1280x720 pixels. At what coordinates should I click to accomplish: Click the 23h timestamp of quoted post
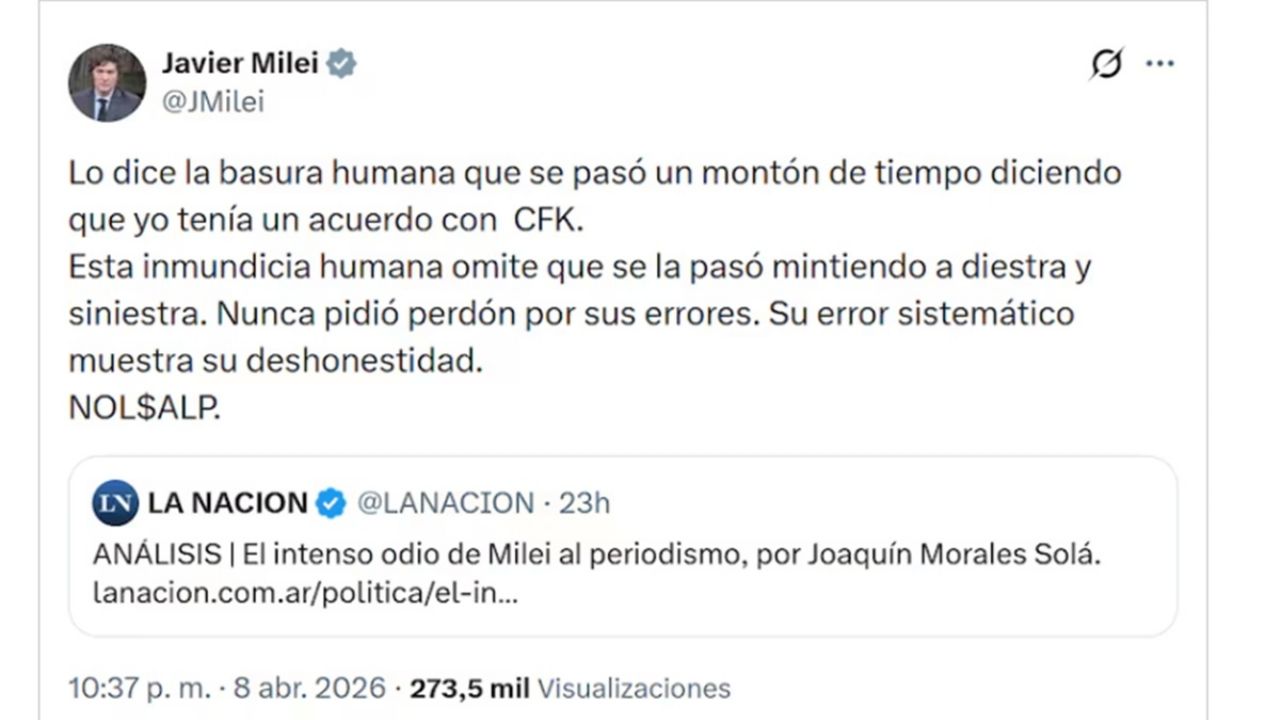pyautogui.click(x=584, y=503)
